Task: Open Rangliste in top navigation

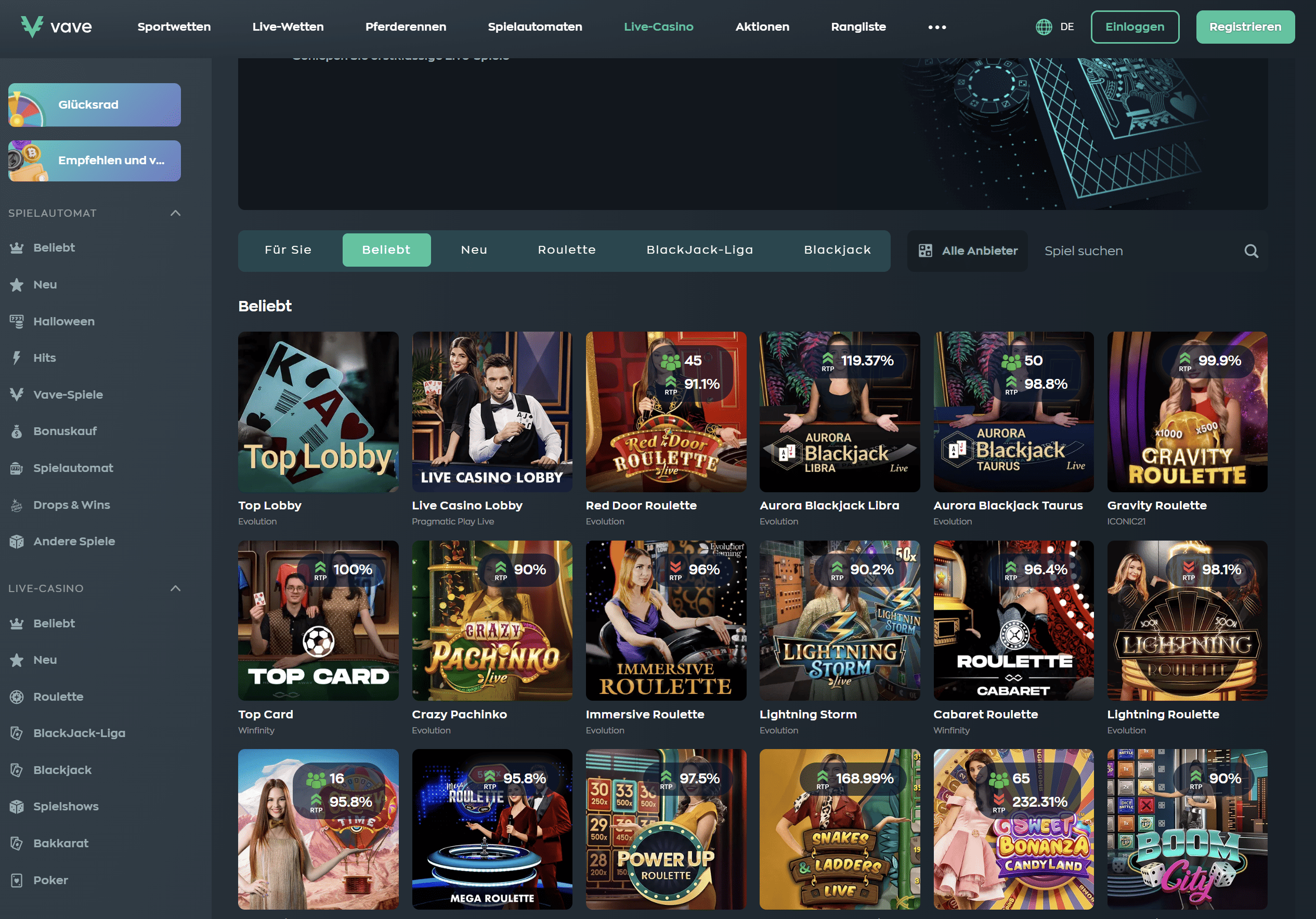Action: pyautogui.click(x=858, y=27)
